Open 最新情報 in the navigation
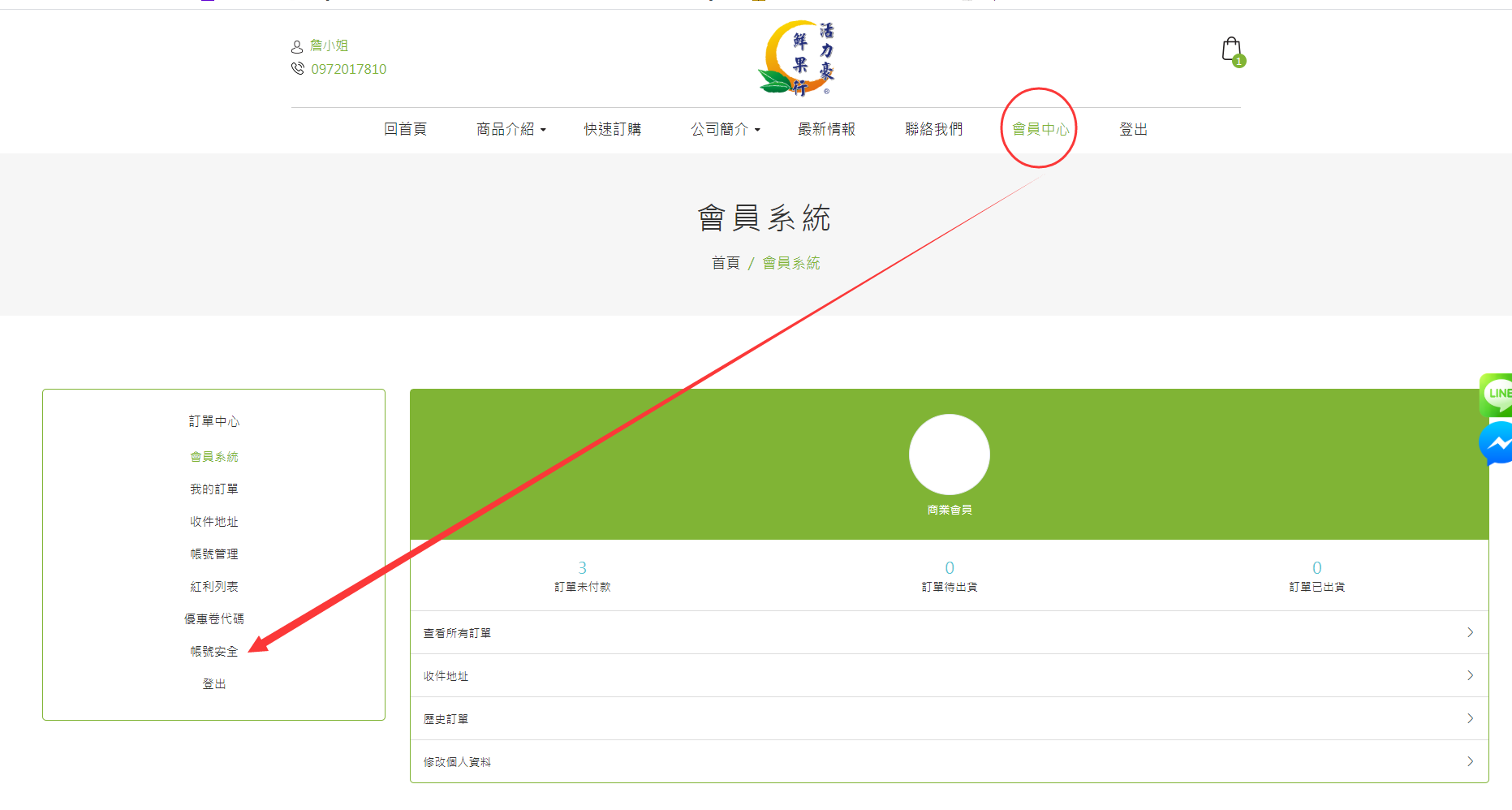 click(x=826, y=129)
